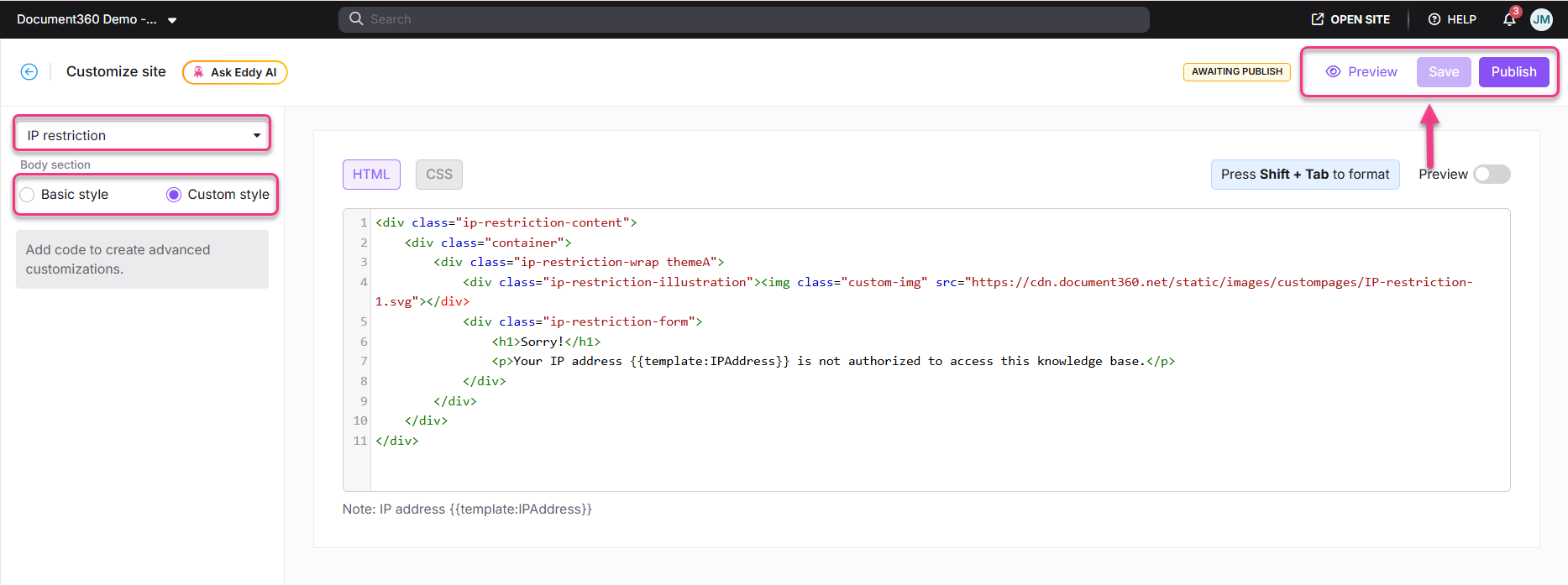Click line 7 with template:IPAddress text
Viewport: 1568px width, 585px height.
(833, 361)
